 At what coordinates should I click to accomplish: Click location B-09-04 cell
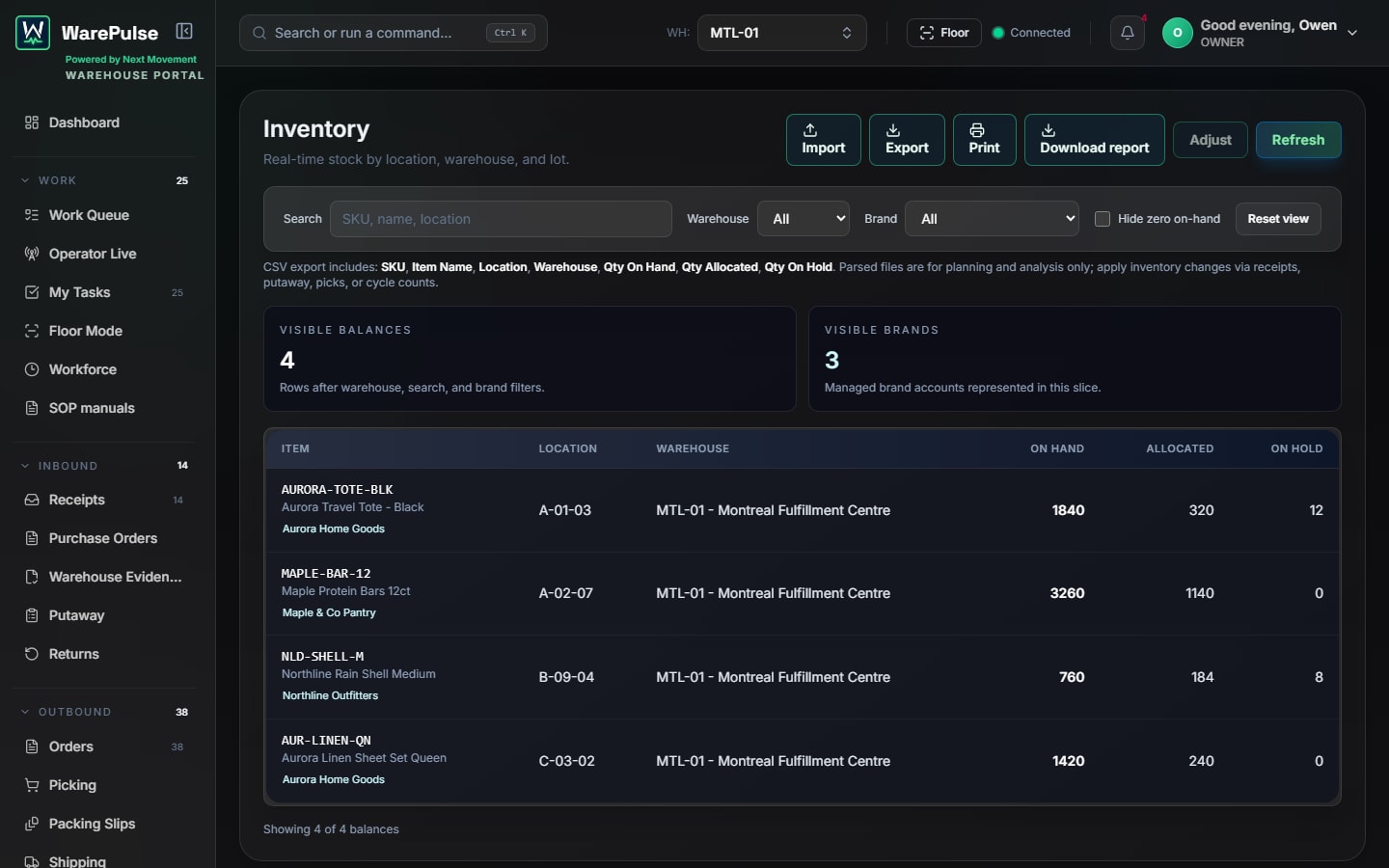tap(566, 677)
